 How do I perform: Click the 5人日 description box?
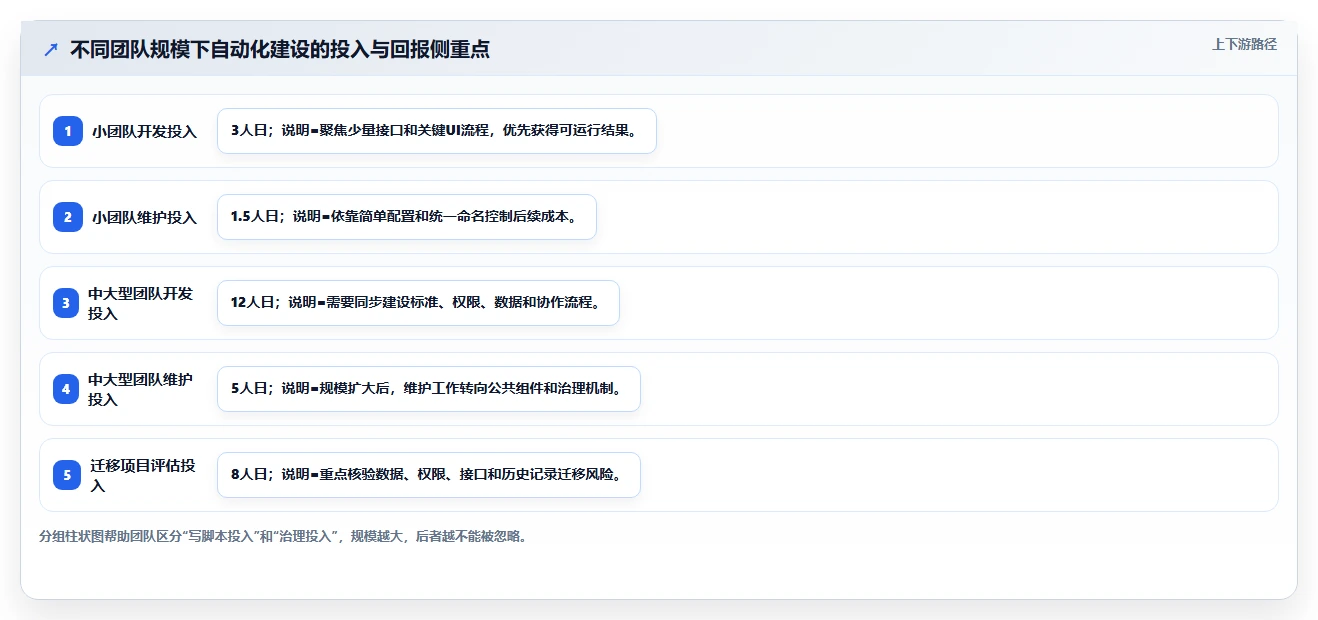tap(429, 389)
